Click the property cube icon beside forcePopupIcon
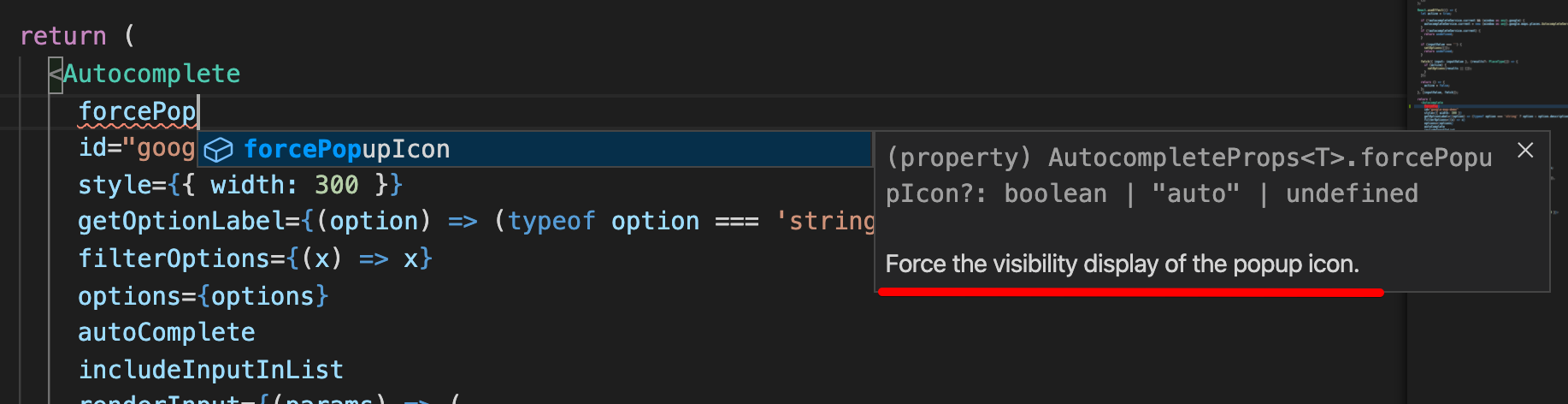This screenshot has width=1568, height=404. coord(219,150)
